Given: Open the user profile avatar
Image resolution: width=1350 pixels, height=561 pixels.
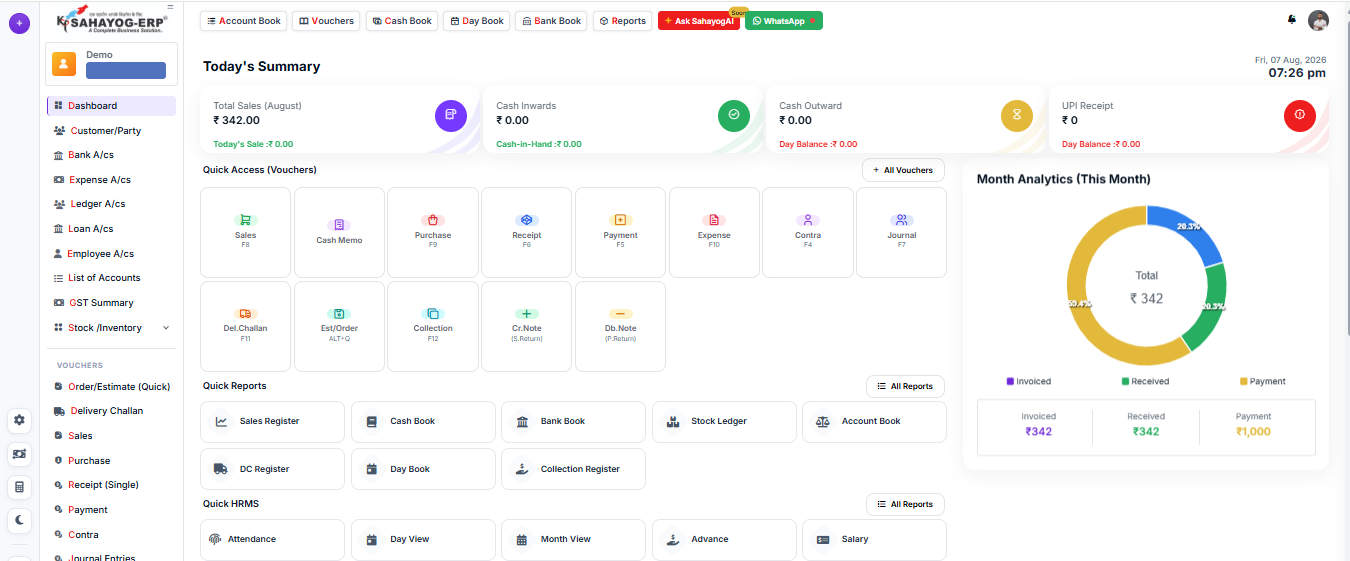Looking at the screenshot, I should [1319, 20].
